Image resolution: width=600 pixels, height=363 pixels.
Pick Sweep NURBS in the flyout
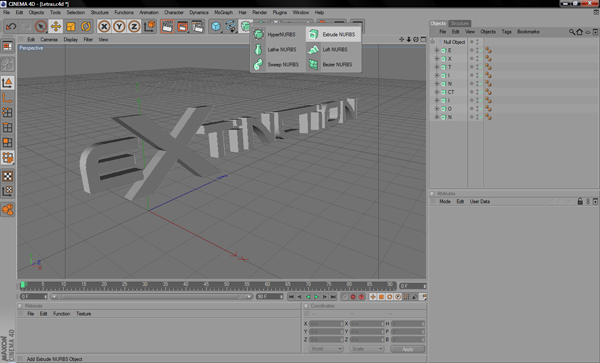(x=276, y=65)
